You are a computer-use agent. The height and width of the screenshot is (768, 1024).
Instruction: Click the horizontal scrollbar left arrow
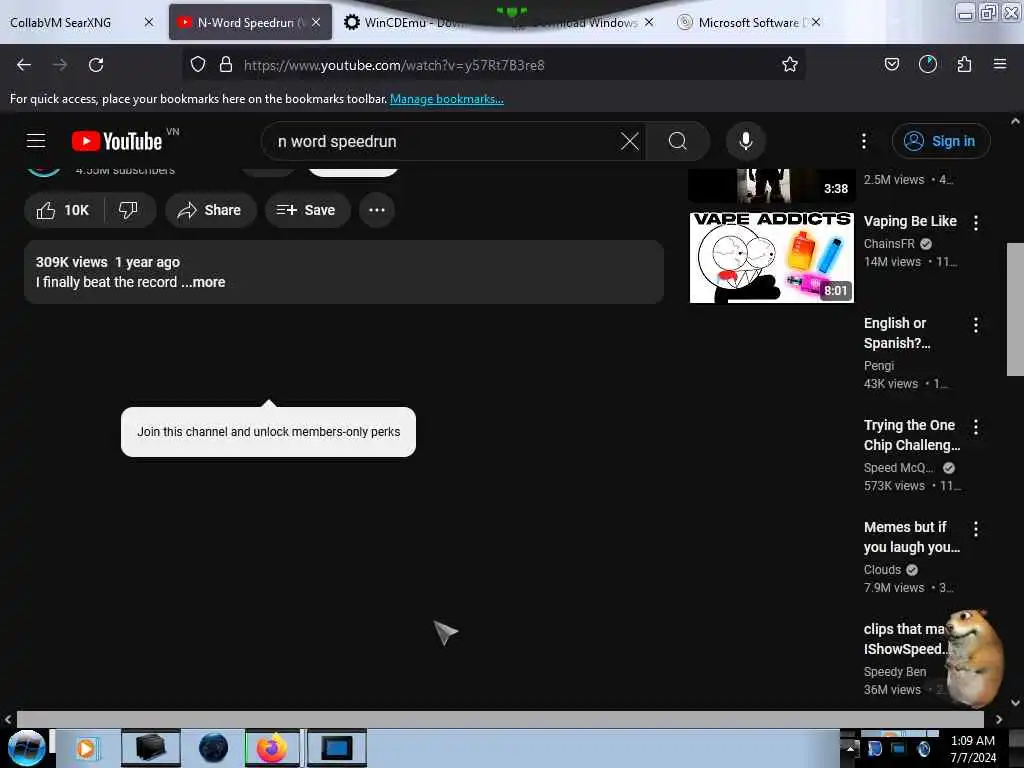tap(8, 719)
